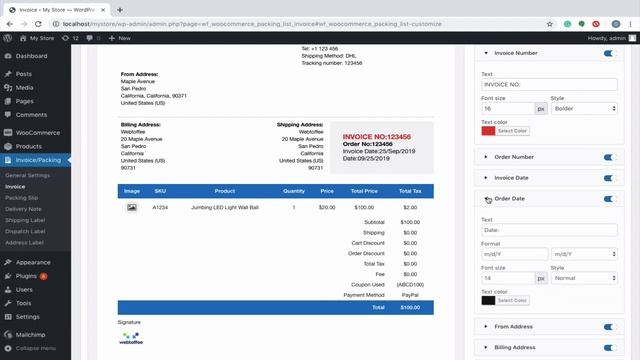Open new browser tab with plus
The width and height of the screenshot is (640, 360).
click(x=120, y=10)
